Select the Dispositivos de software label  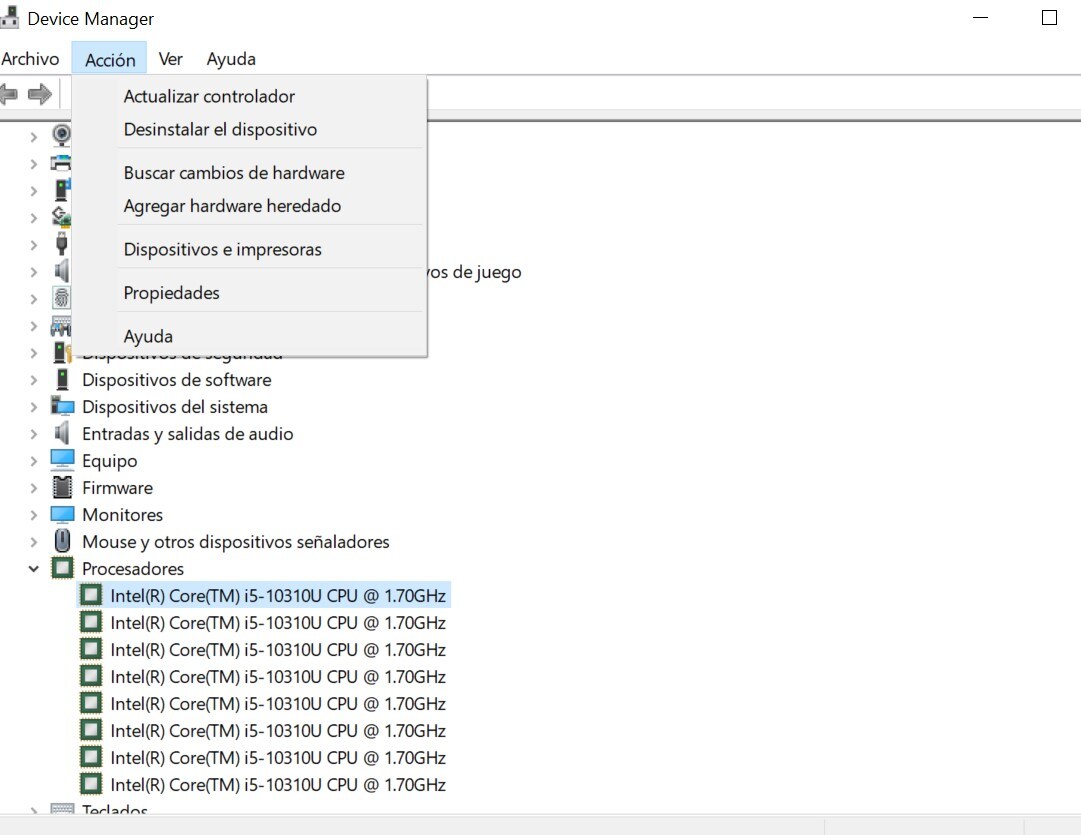tap(176, 380)
